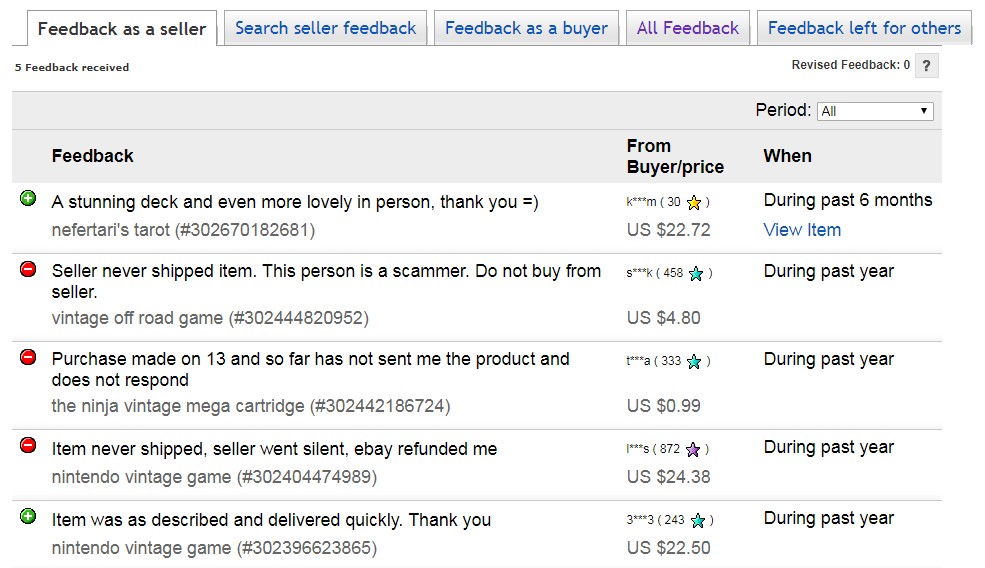Open the Period dropdown set to All
985x568 pixels.
pyautogui.click(x=875, y=111)
